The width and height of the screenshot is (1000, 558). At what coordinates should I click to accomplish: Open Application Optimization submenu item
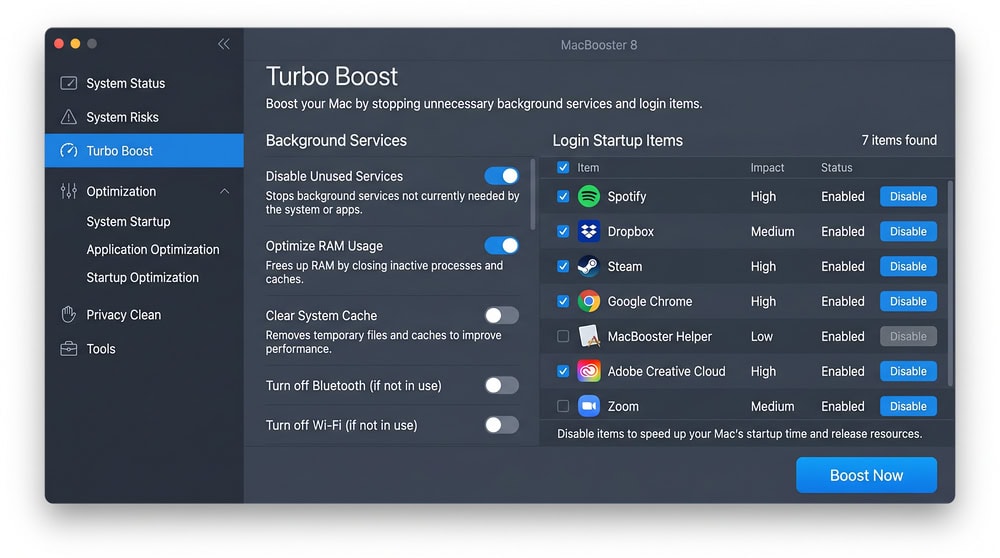pos(153,249)
